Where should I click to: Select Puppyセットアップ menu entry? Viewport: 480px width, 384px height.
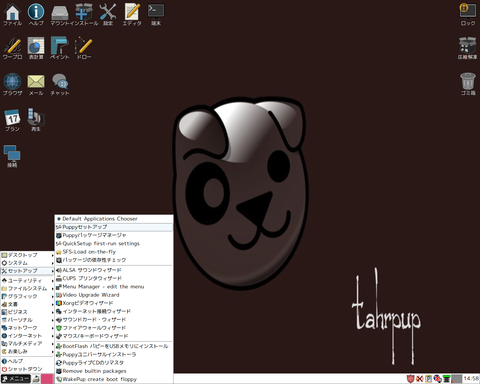tap(114, 227)
